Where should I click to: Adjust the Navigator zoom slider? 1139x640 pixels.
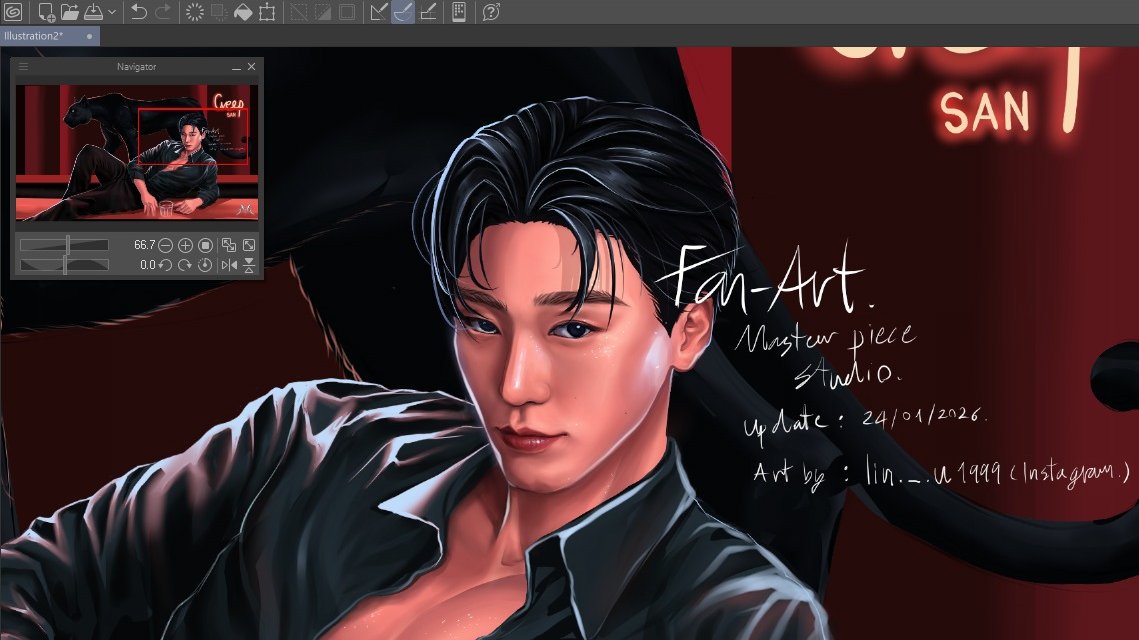point(64,245)
